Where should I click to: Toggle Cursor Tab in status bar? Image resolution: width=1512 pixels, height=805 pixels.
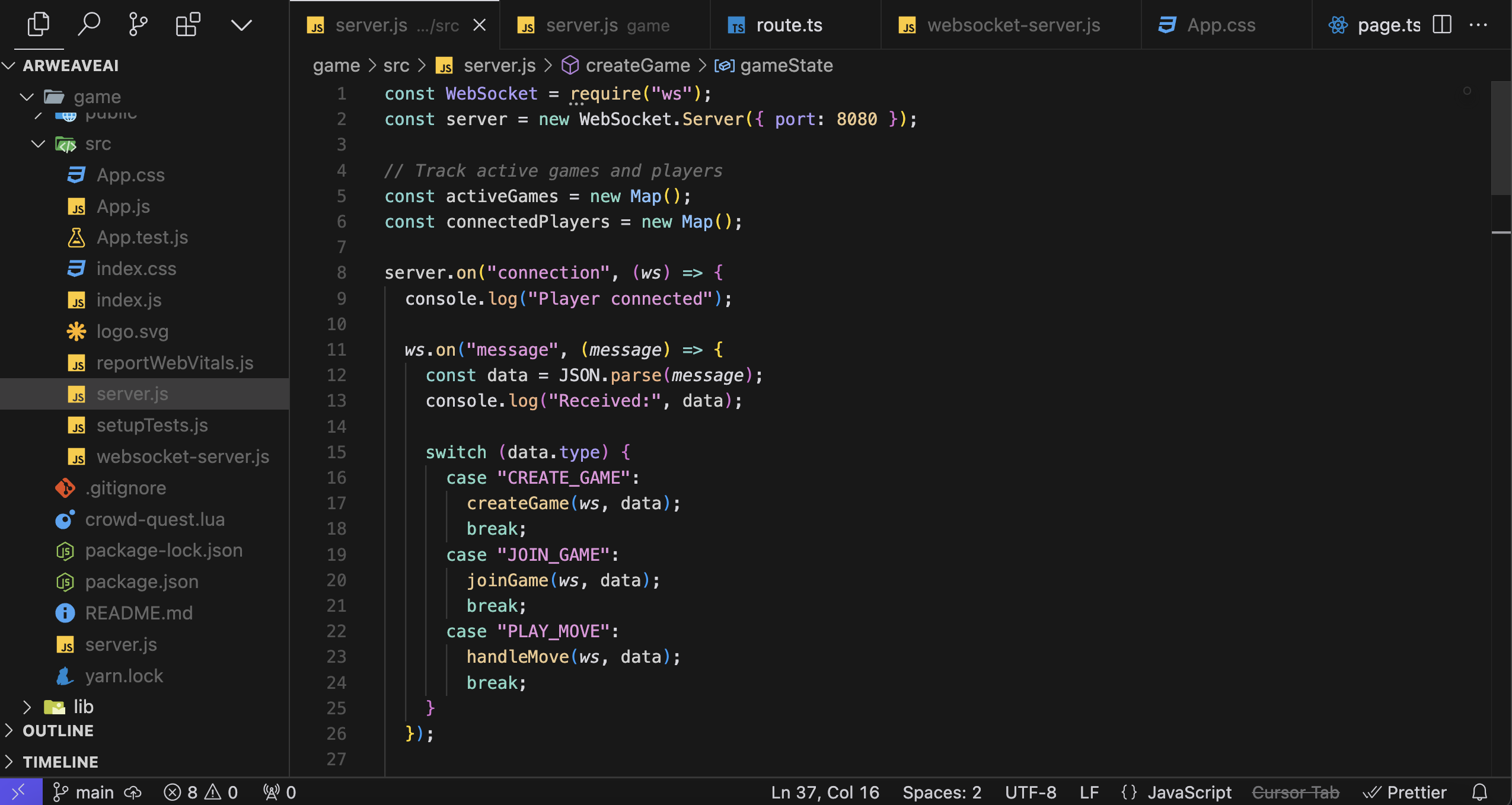tap(1295, 792)
